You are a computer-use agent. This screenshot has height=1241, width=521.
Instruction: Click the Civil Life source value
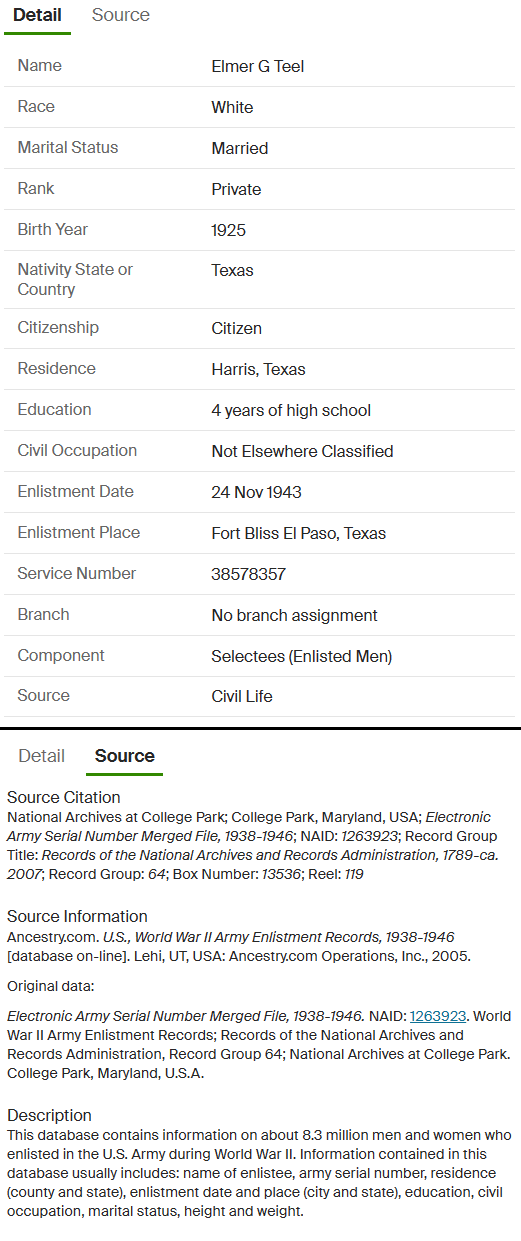click(x=242, y=696)
